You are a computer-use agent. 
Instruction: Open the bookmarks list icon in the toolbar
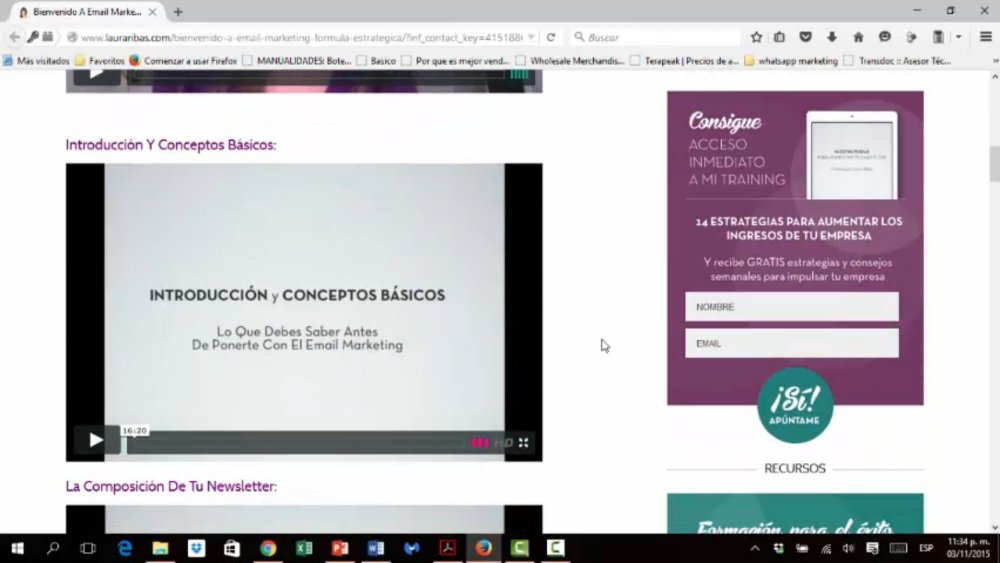tap(779, 38)
